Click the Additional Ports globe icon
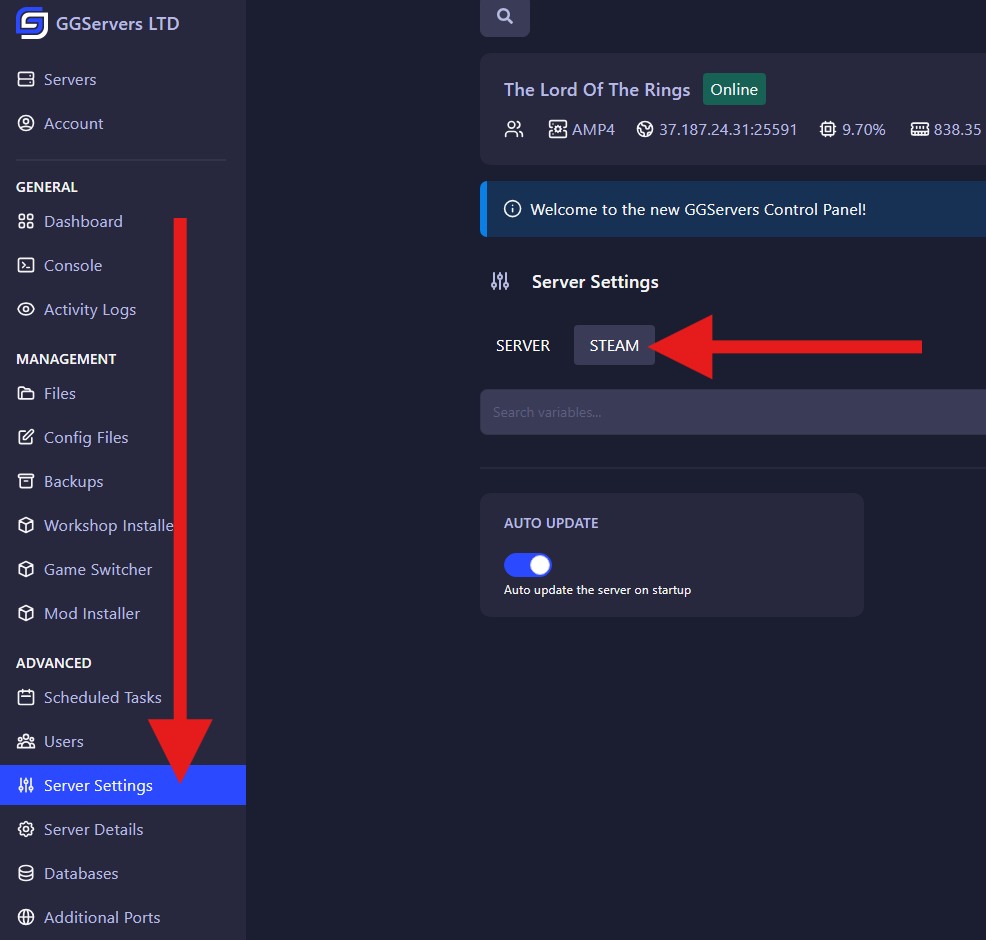This screenshot has width=986, height=940. pos(26,918)
